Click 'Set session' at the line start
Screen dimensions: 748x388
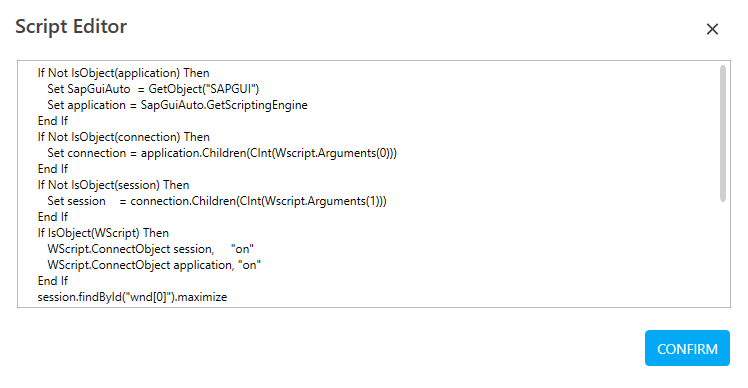76,201
